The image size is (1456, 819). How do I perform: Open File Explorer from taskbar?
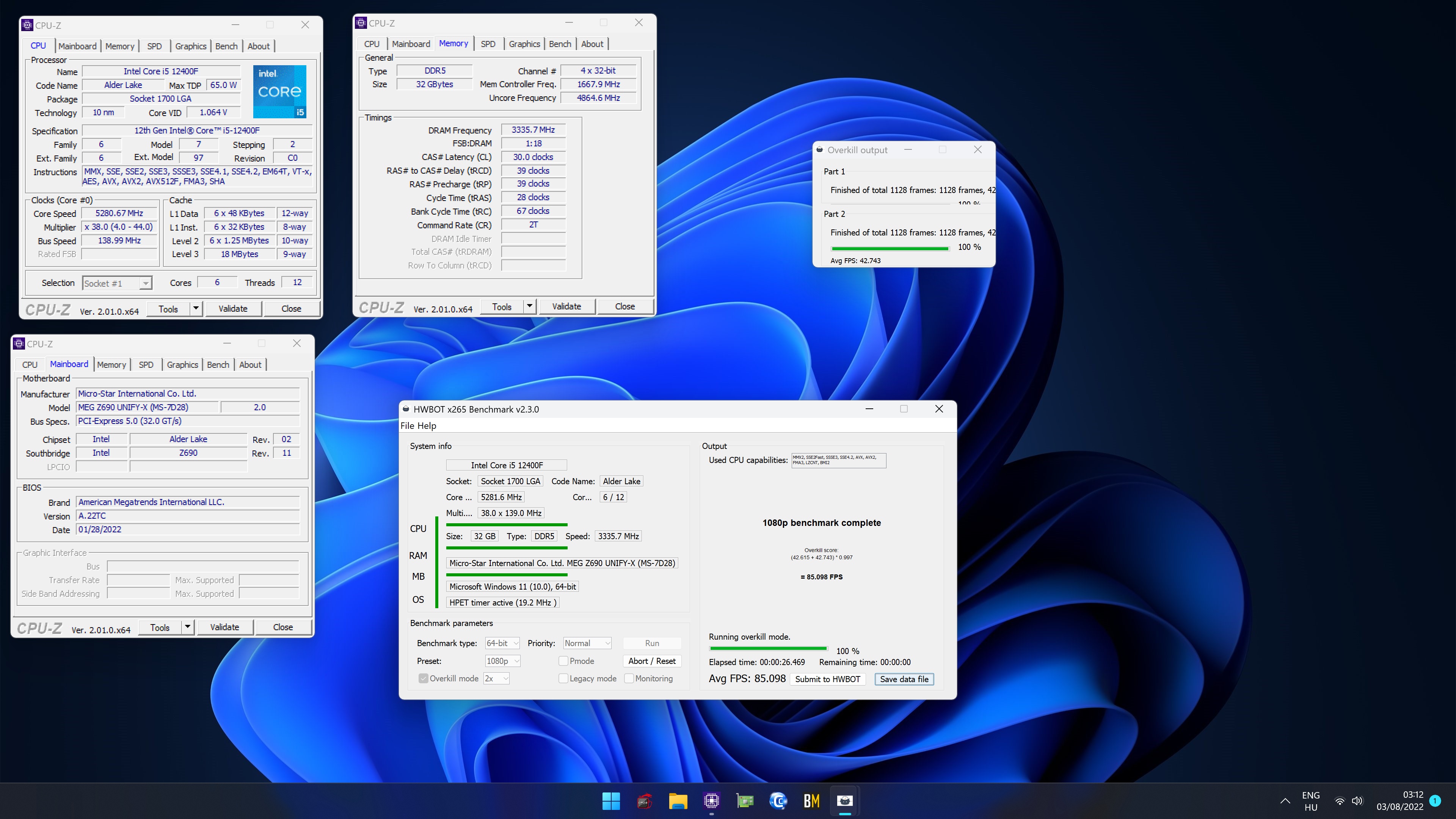pos(678,800)
